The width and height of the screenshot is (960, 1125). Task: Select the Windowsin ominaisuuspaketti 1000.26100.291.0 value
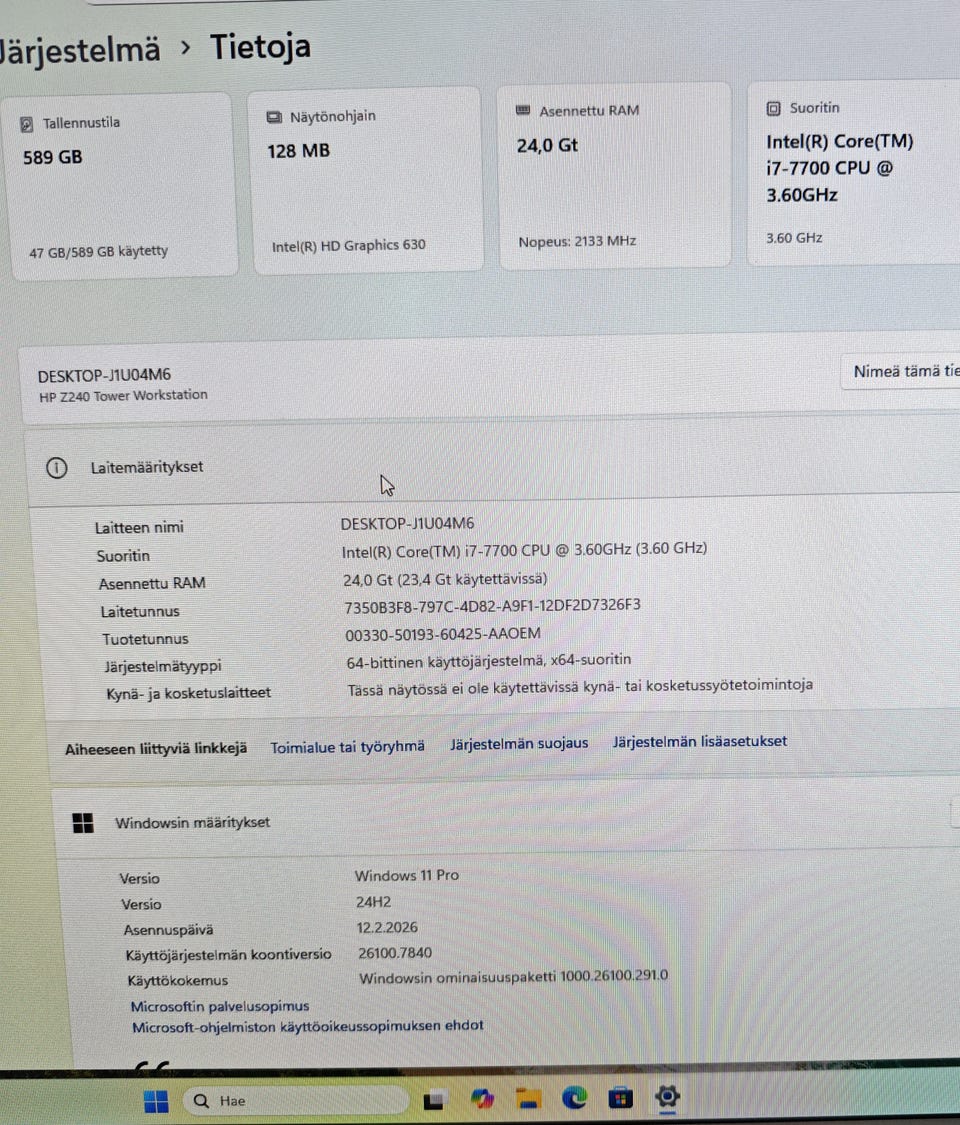coord(513,976)
